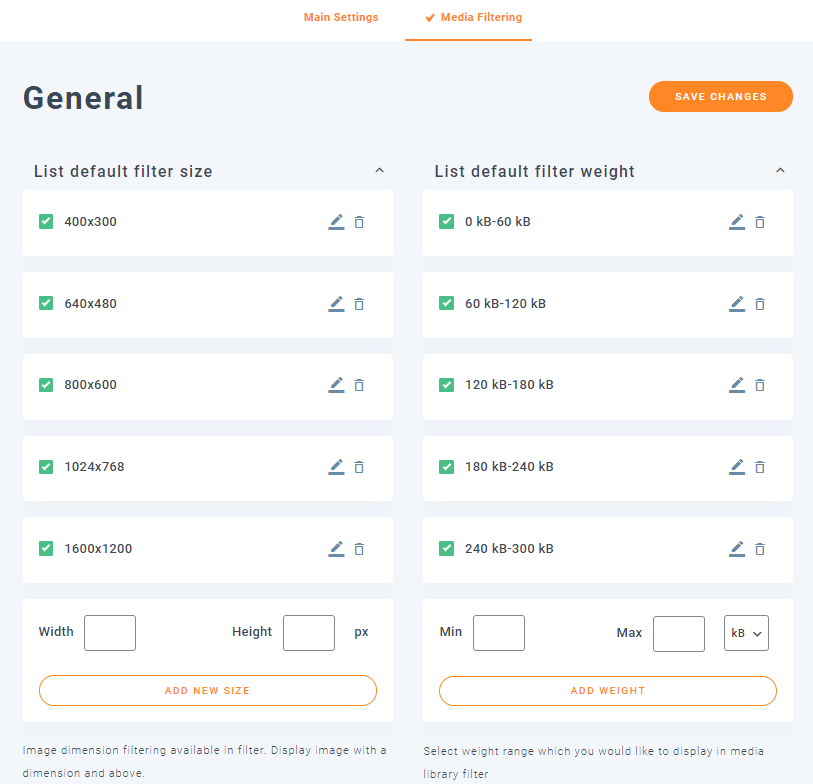
Task: Uncheck the 1024x768 size filter
Action: pos(46,467)
